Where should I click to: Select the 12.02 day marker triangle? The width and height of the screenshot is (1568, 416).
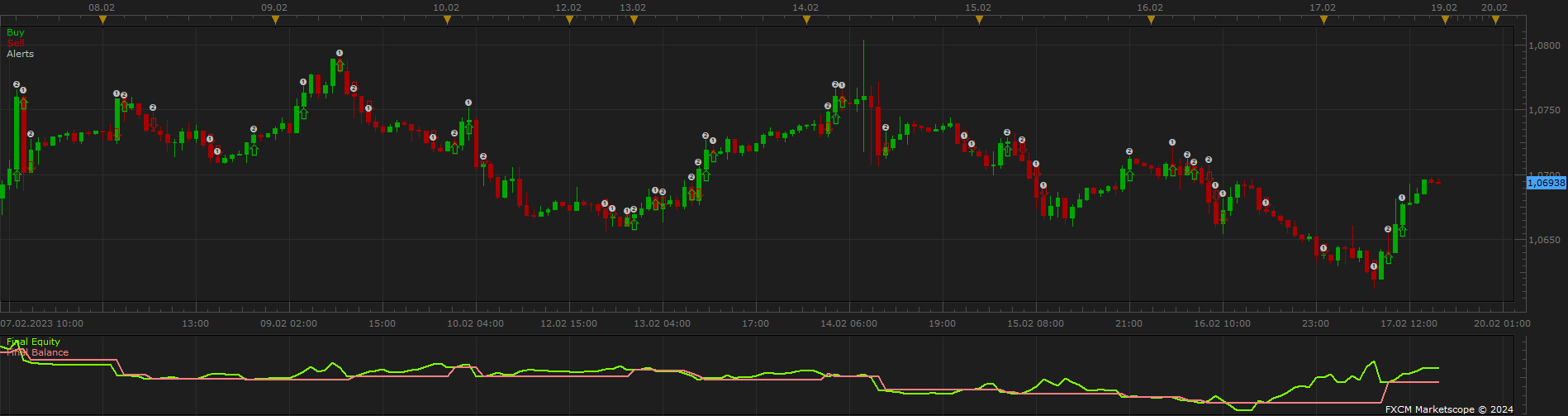click(x=569, y=20)
